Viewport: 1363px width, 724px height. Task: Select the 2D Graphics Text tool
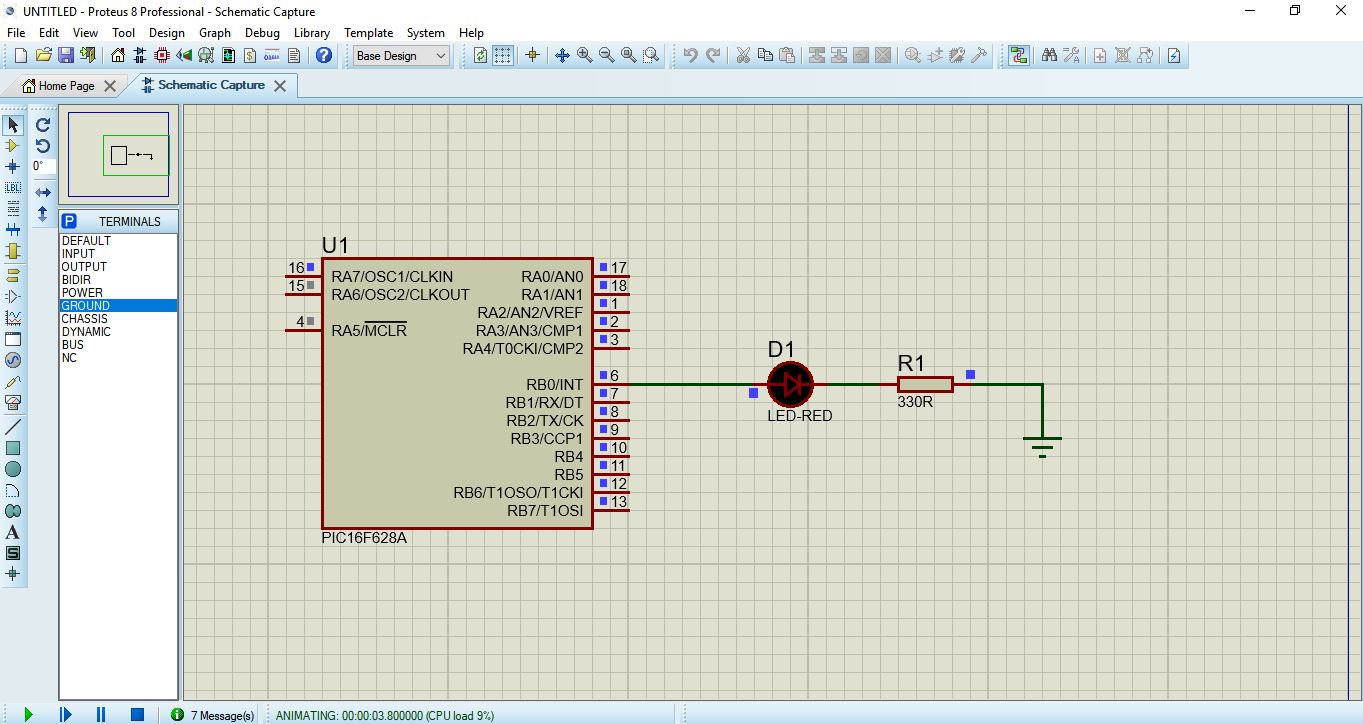[x=13, y=532]
